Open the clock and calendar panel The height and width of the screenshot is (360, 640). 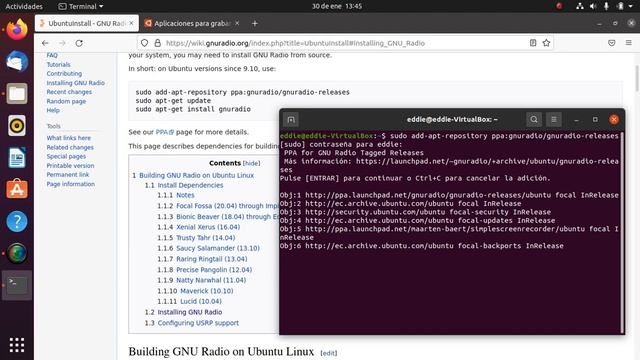click(337, 6)
